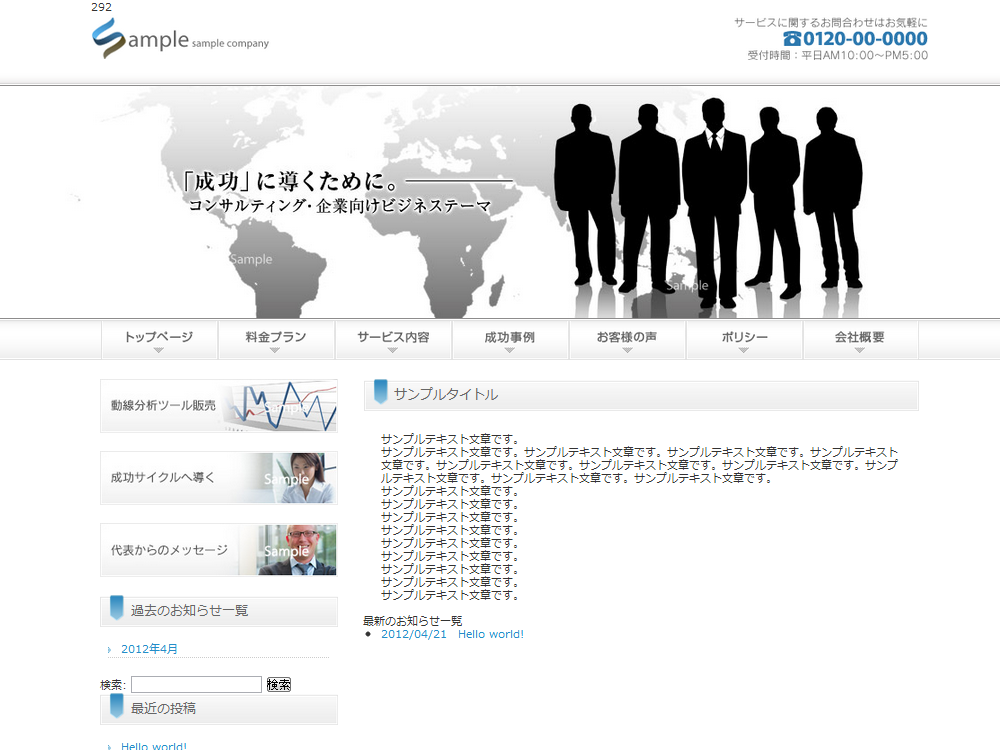This screenshot has width=1000, height=750.
Task: Open the トップページ menu item
Action: [x=159, y=340]
